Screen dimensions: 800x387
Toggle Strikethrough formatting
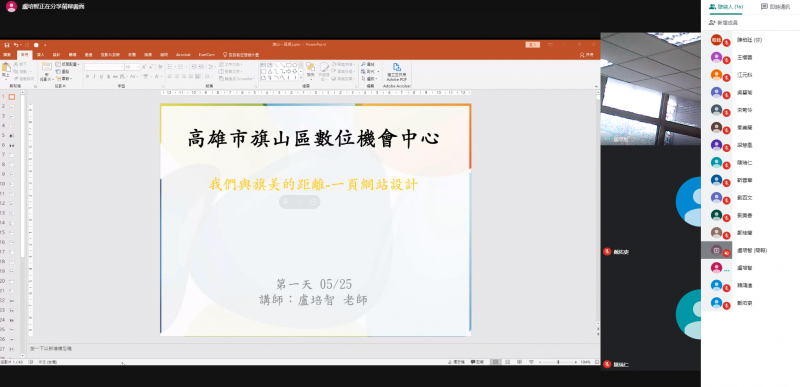(115, 76)
